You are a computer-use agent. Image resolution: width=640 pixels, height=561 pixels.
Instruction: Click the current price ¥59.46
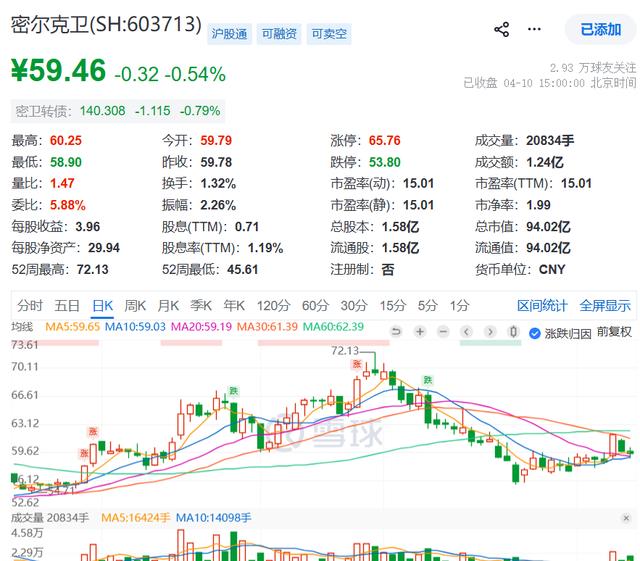pyautogui.click(x=58, y=70)
